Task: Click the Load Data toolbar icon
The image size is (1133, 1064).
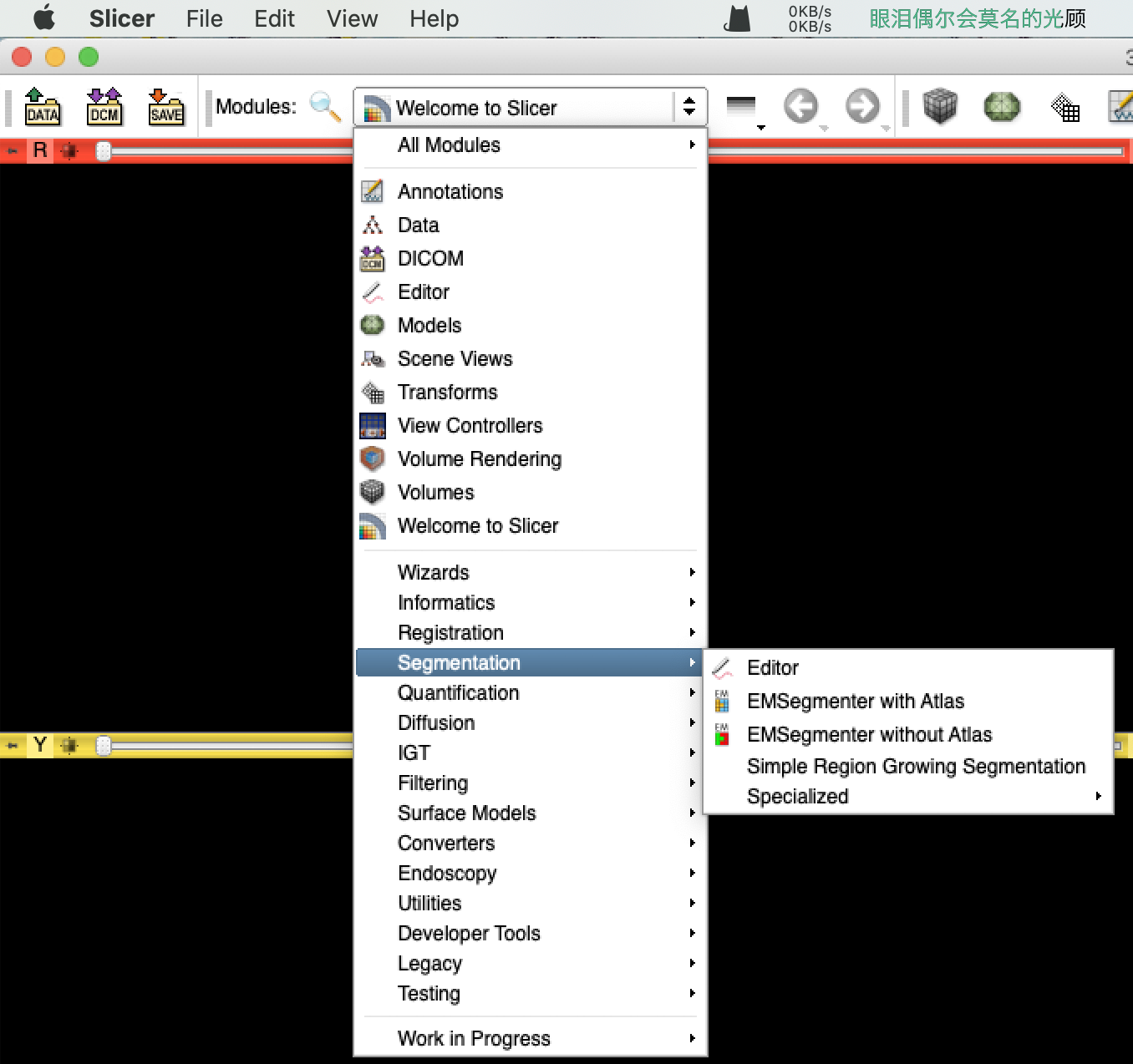Action: point(42,107)
